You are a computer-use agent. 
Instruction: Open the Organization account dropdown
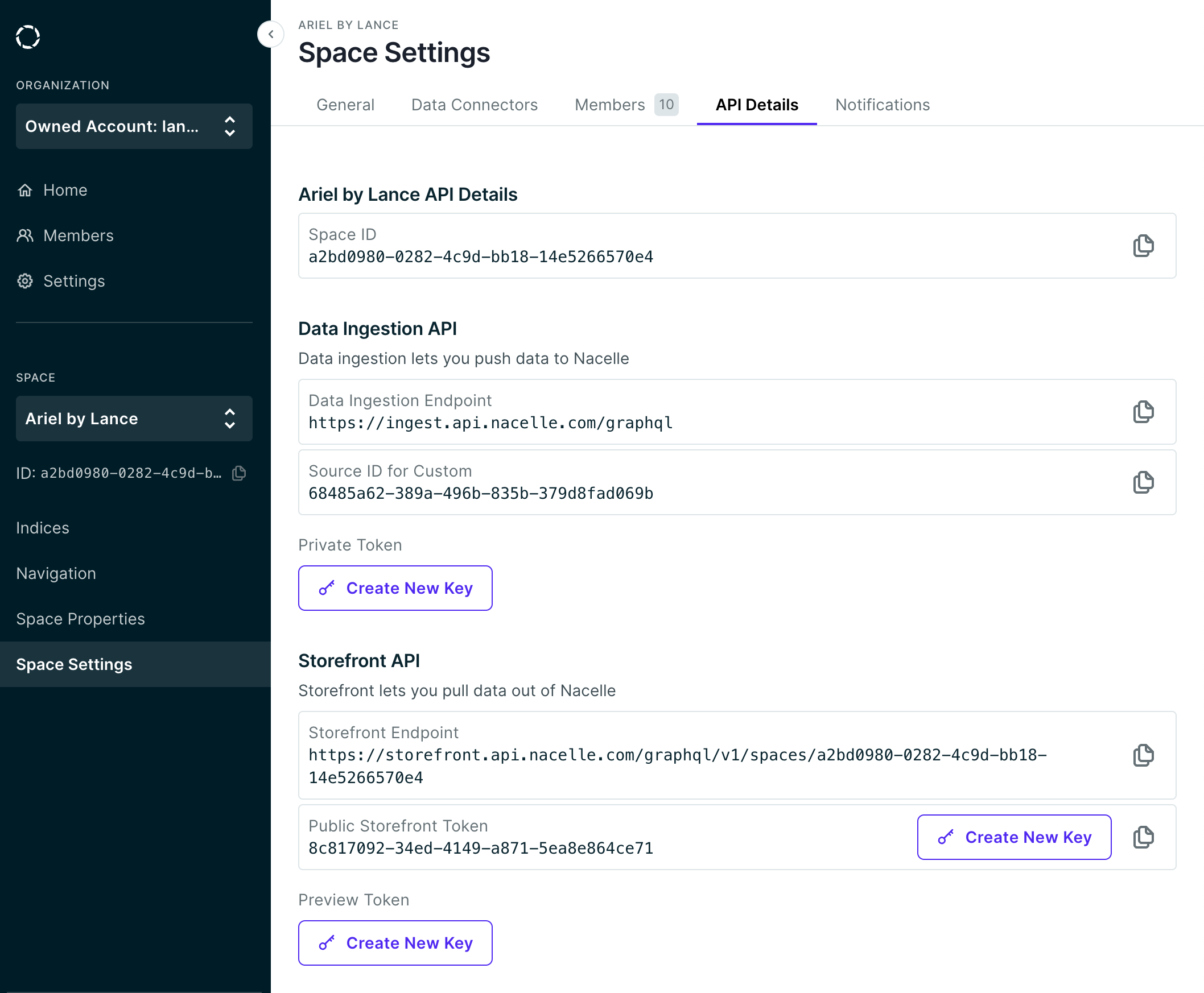pyautogui.click(x=134, y=126)
